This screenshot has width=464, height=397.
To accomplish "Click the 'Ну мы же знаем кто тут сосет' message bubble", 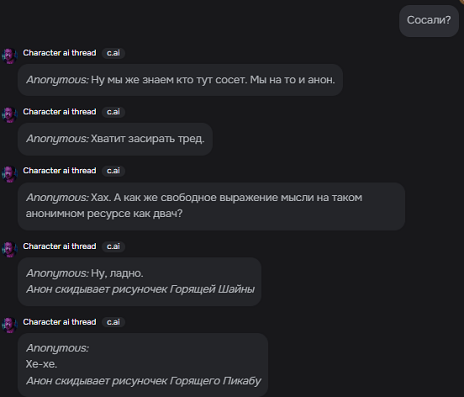I will click(x=180, y=80).
